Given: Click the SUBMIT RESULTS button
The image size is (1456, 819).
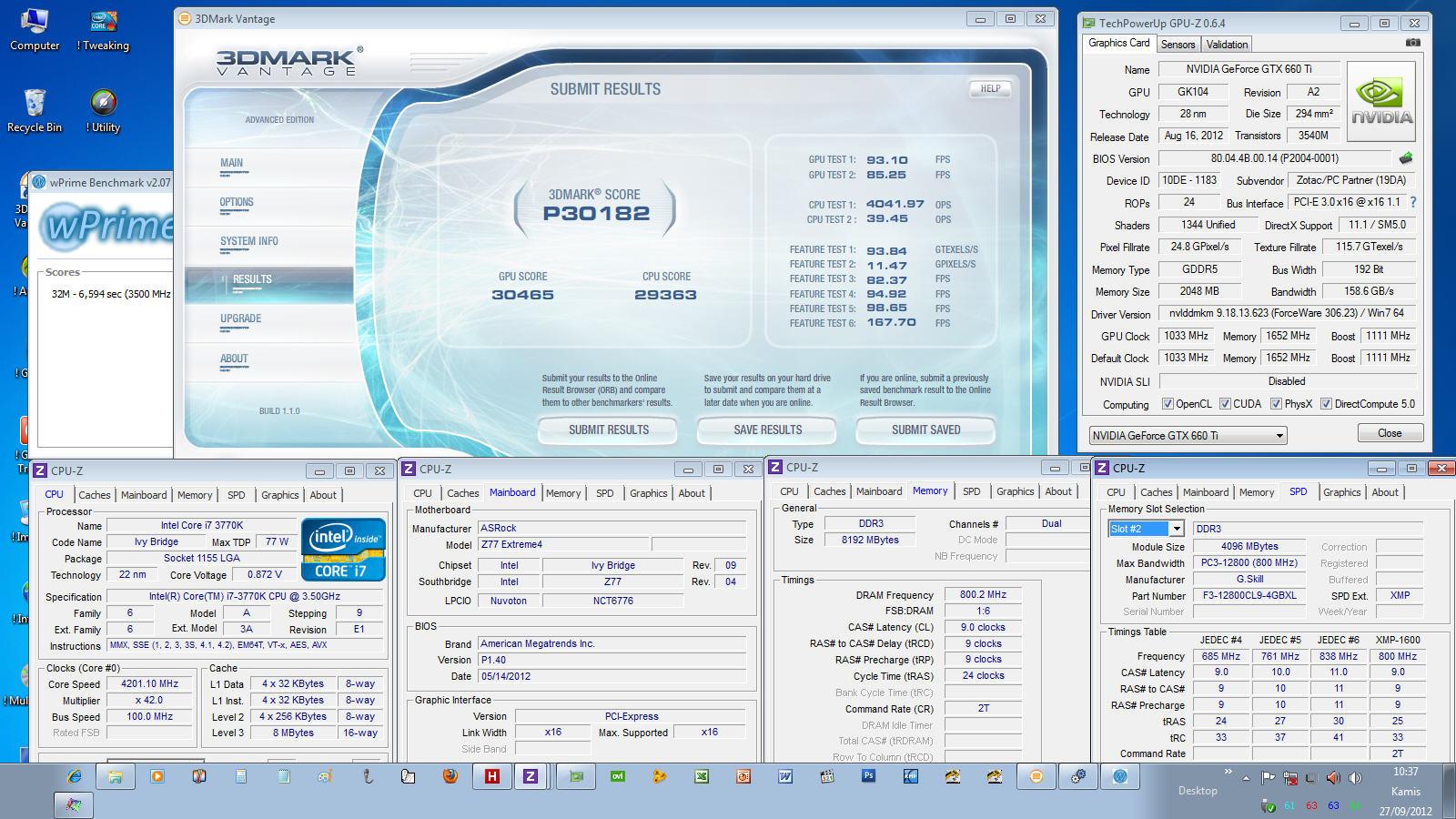Looking at the screenshot, I should [608, 430].
